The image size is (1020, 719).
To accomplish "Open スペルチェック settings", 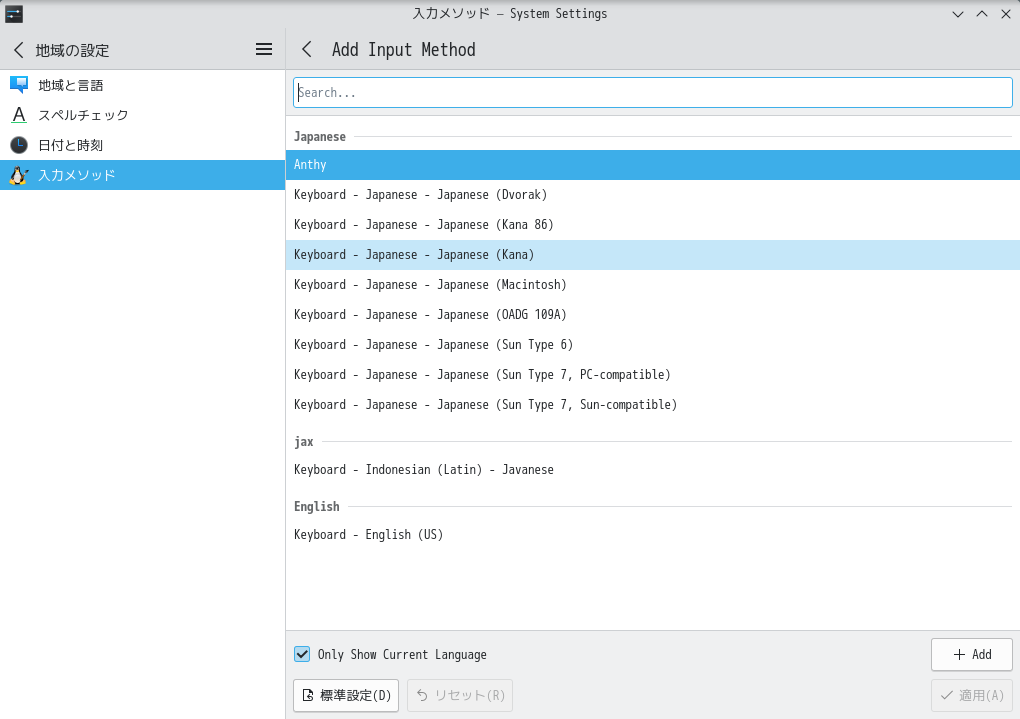I will point(142,115).
